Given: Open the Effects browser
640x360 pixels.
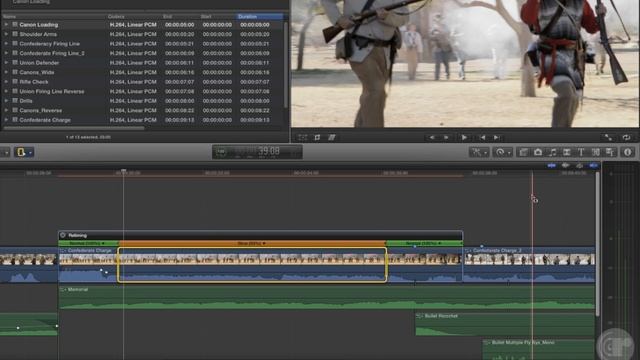Looking at the screenshot, I should tap(523, 152).
